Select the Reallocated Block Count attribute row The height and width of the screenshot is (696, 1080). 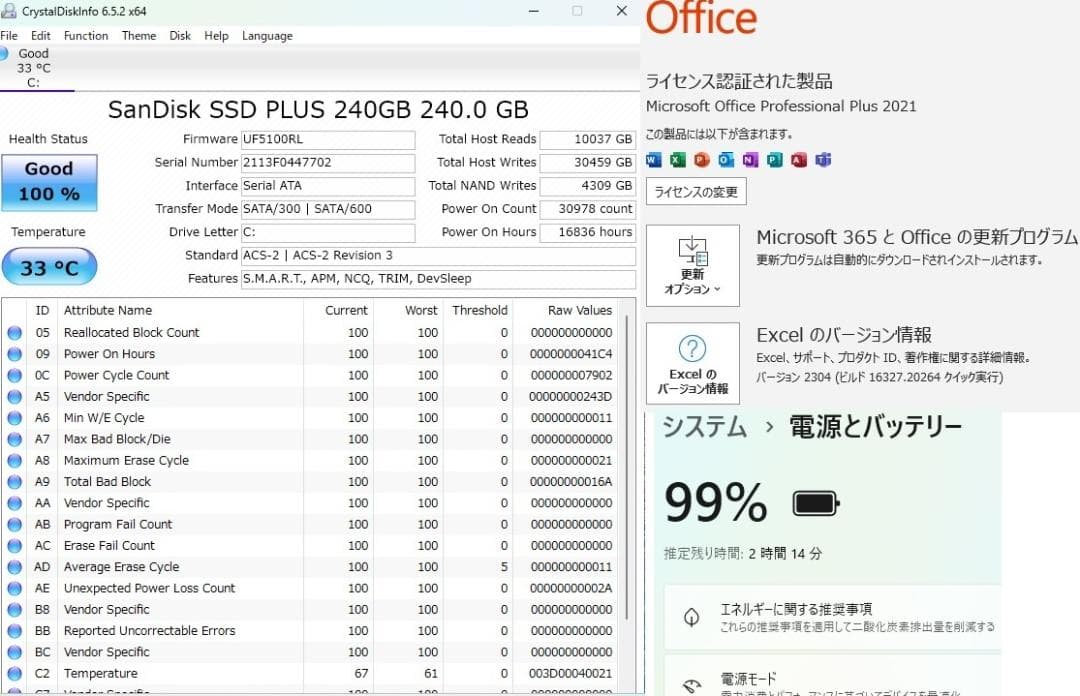click(x=131, y=332)
